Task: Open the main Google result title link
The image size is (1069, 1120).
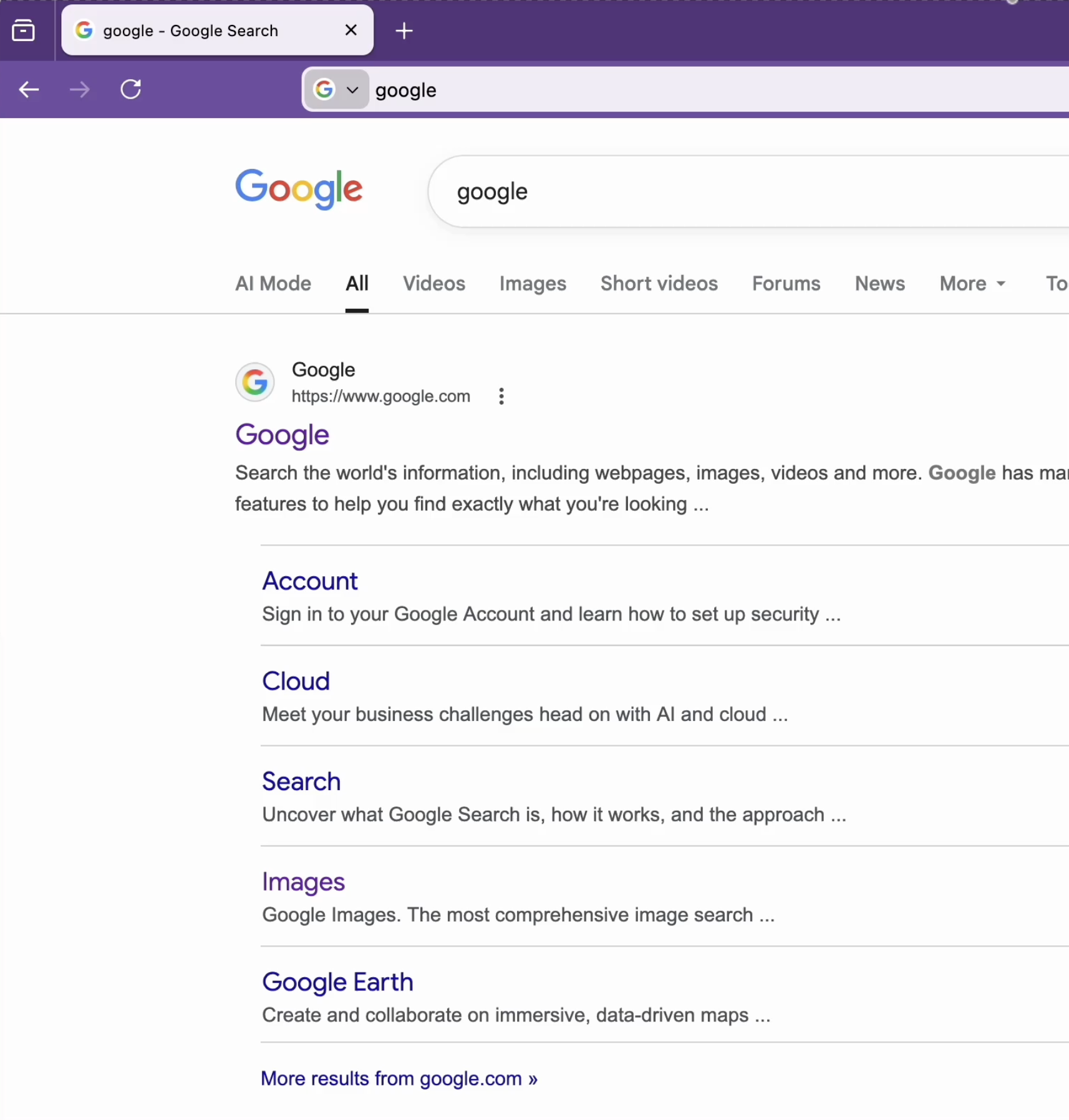Action: (x=282, y=435)
